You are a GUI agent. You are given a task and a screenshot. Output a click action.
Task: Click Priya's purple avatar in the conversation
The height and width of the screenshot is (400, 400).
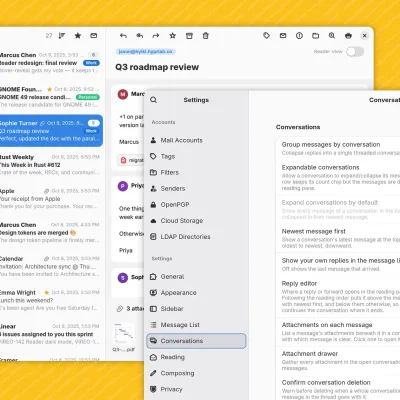[x=123, y=186]
